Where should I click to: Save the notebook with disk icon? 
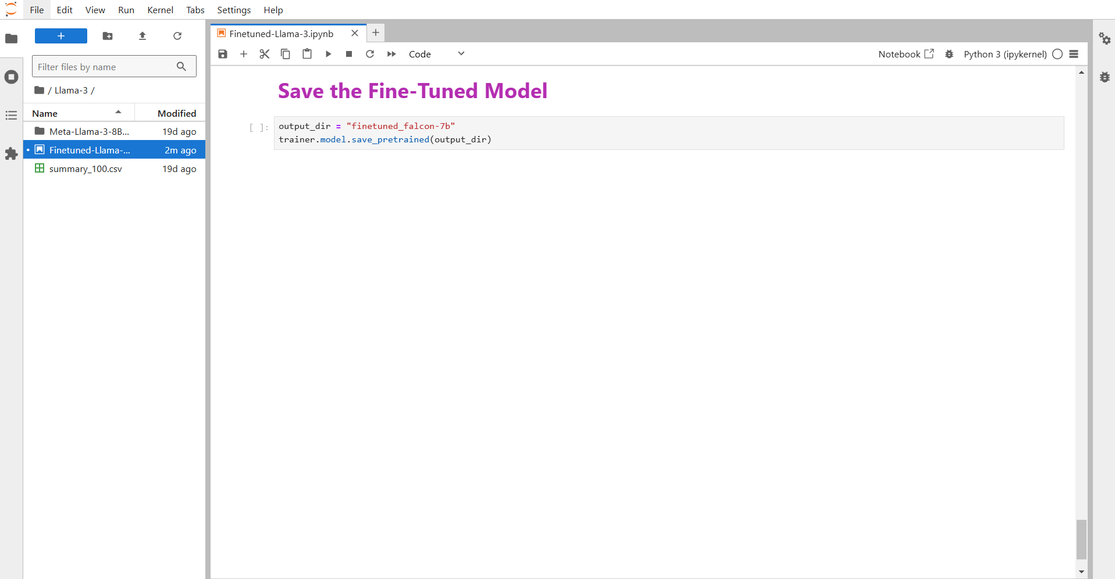(x=223, y=54)
